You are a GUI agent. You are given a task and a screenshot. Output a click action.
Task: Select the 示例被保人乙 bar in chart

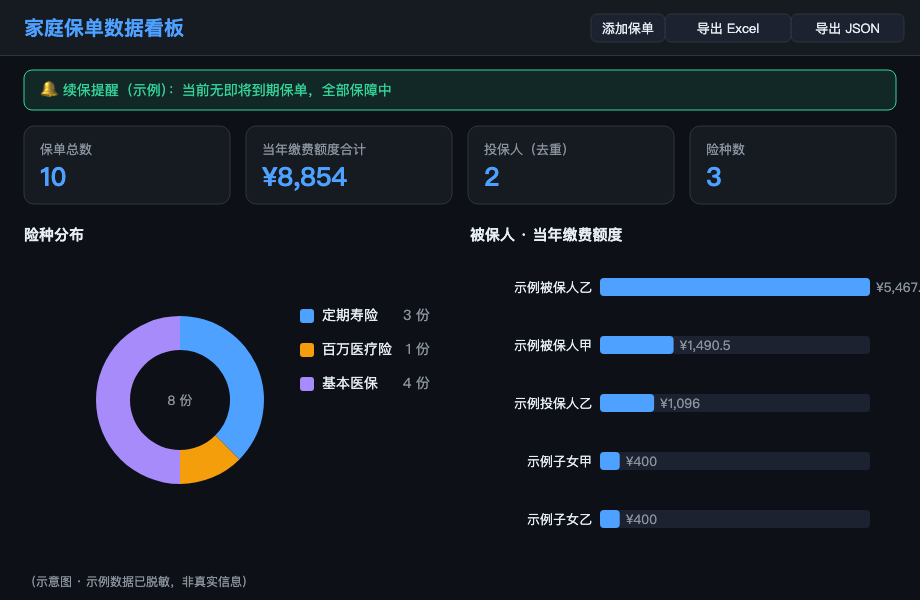pos(735,287)
